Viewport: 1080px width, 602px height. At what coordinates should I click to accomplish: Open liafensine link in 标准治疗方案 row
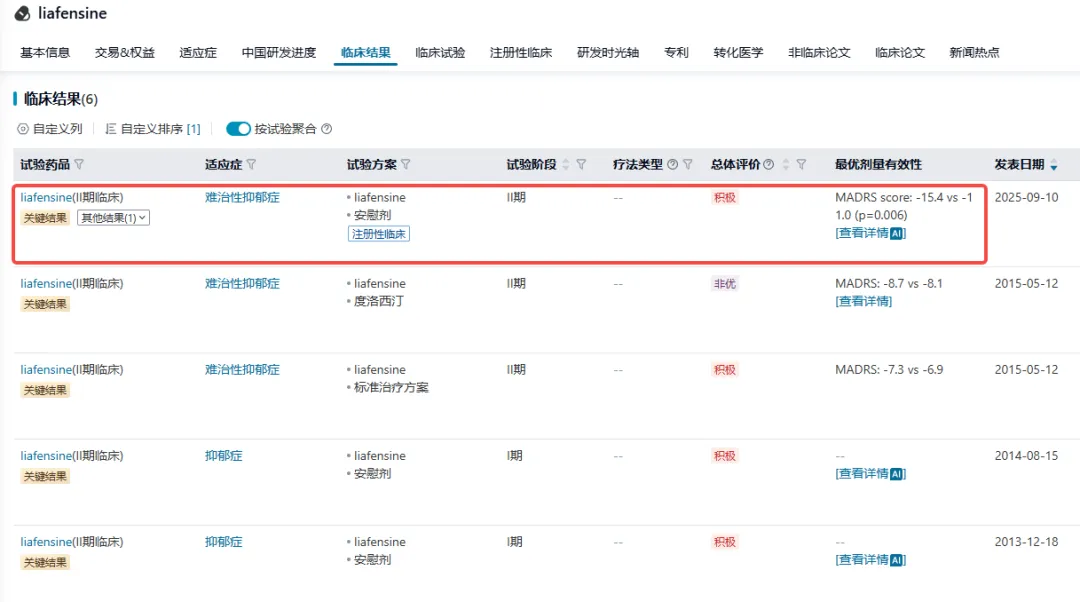point(46,369)
